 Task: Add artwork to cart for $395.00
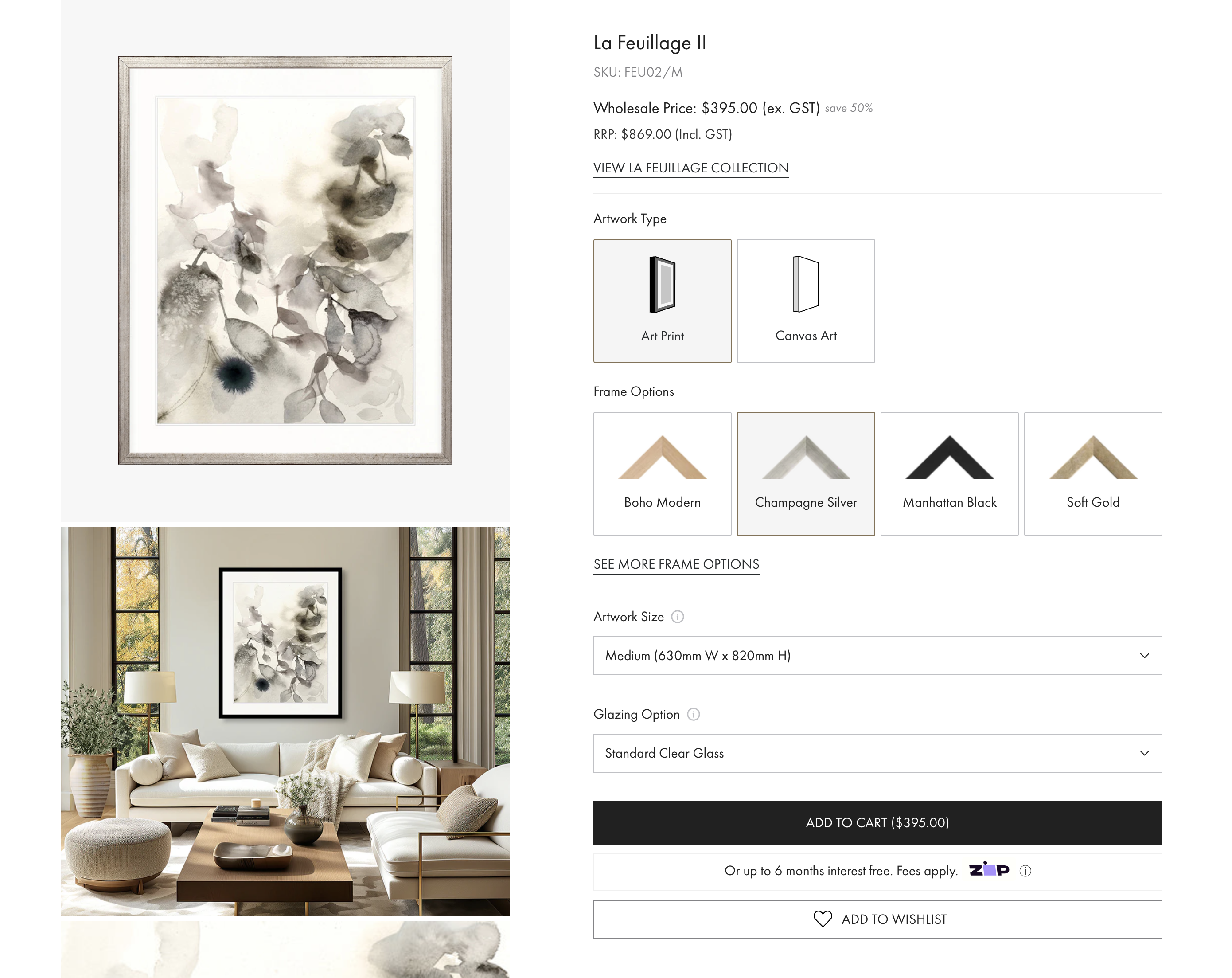[877, 822]
